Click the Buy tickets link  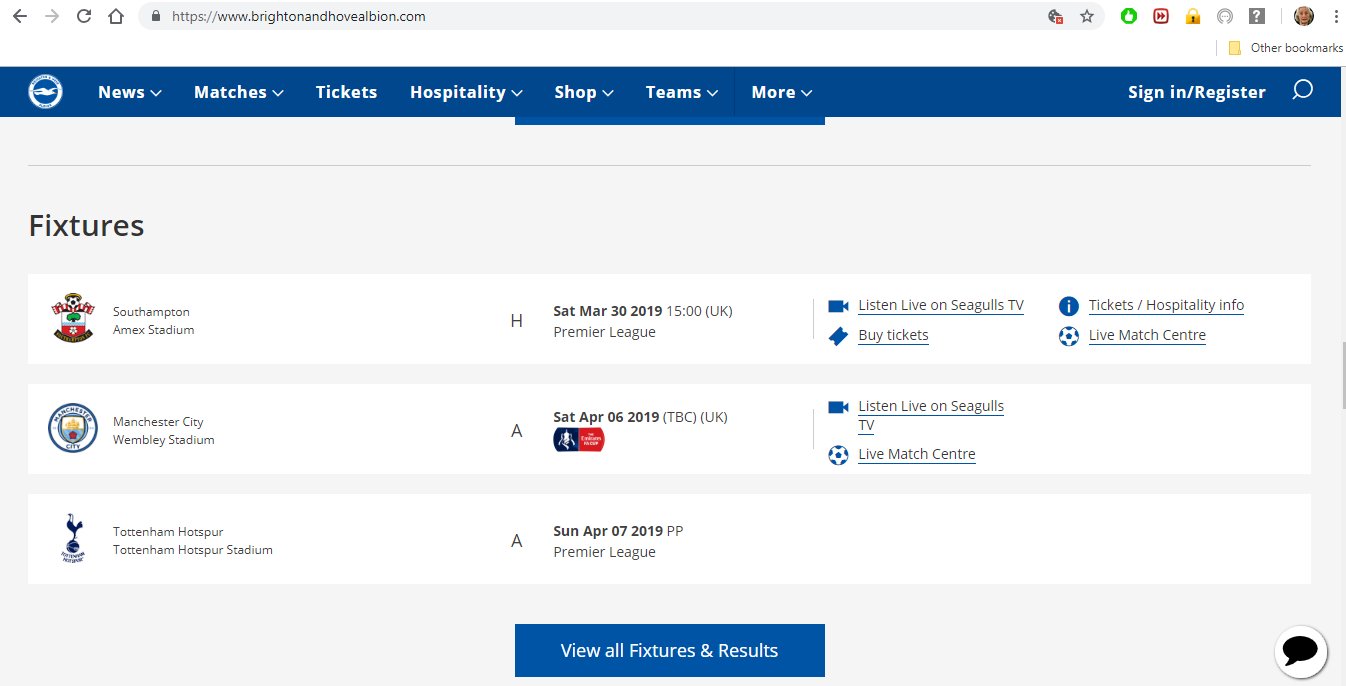pos(893,335)
